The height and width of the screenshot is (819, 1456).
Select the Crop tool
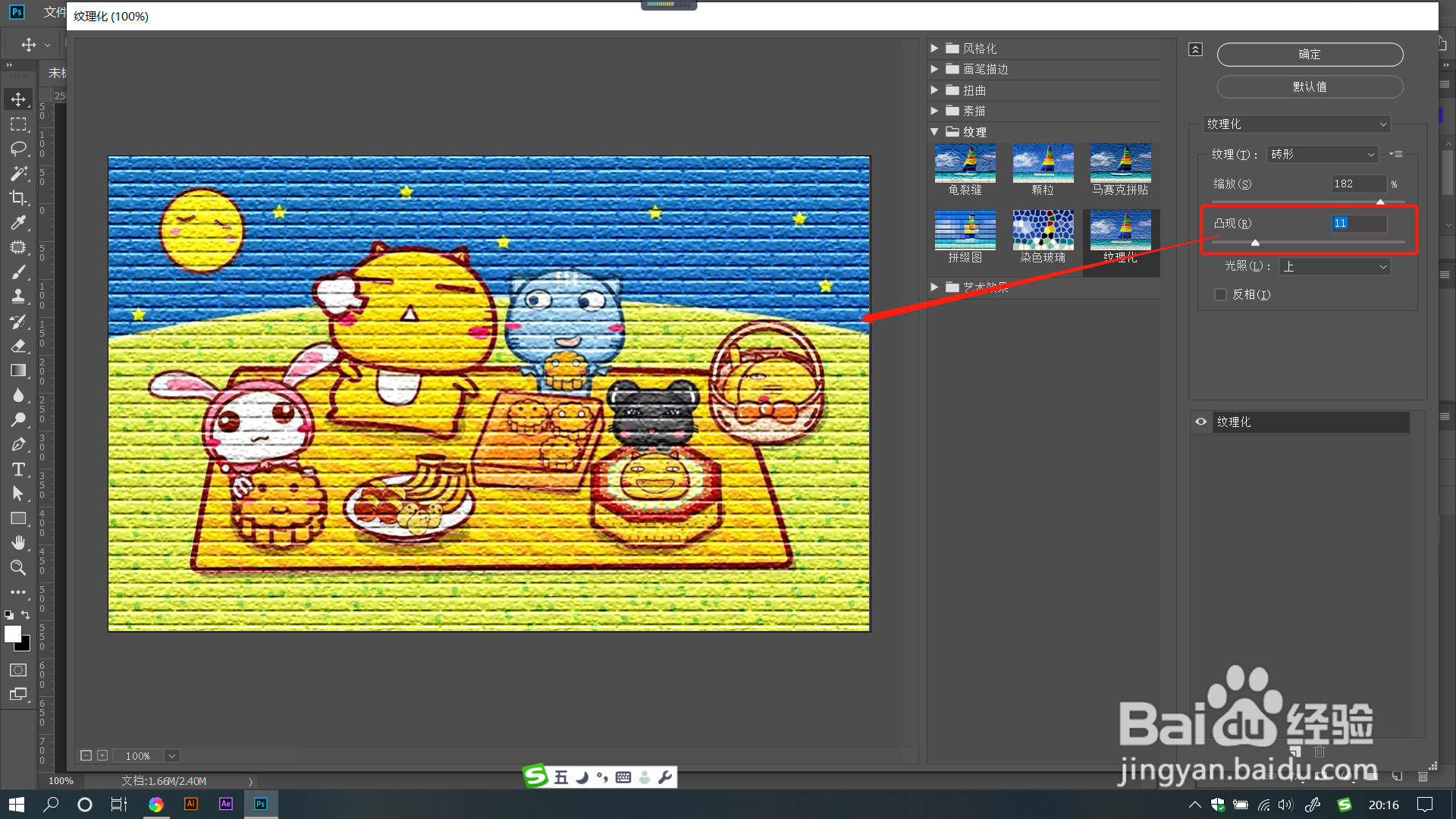pos(18,199)
